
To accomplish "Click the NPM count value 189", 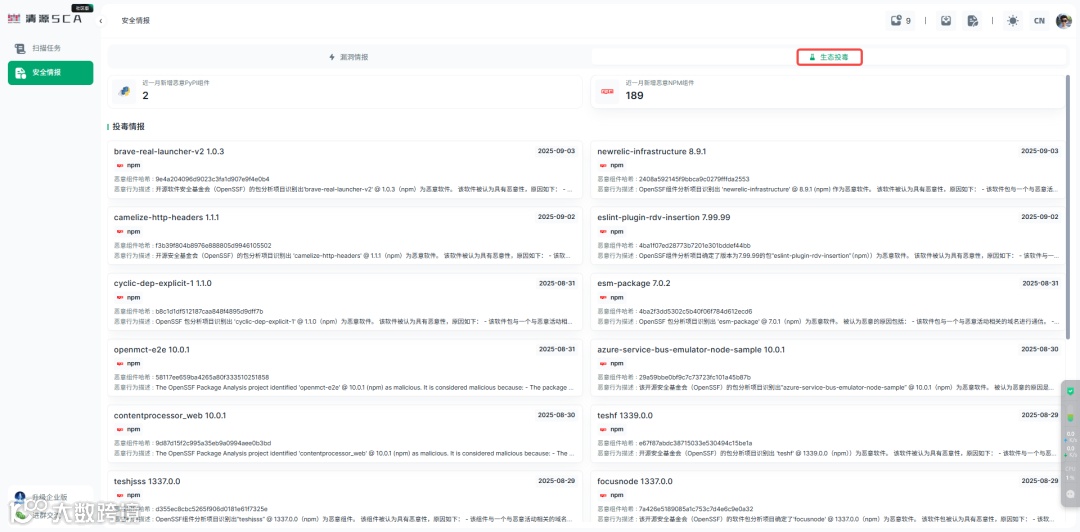I will click(x=634, y=96).
